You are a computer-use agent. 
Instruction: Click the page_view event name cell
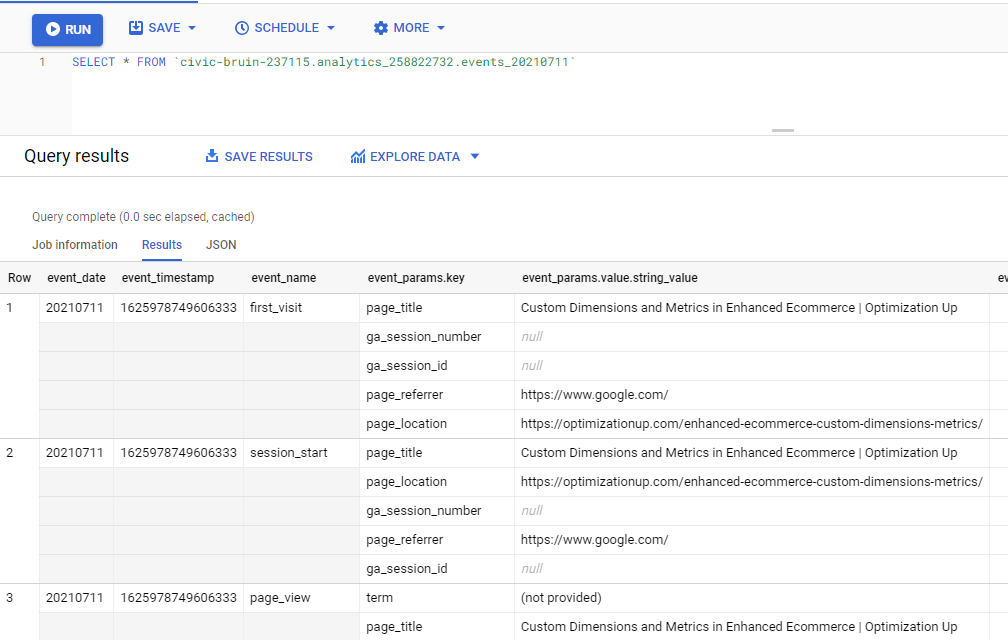click(280, 598)
